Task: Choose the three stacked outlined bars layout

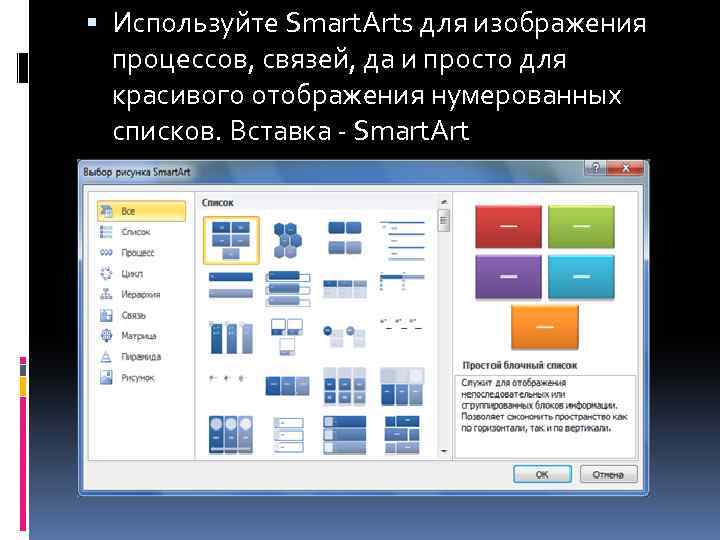Action: [x=288, y=289]
